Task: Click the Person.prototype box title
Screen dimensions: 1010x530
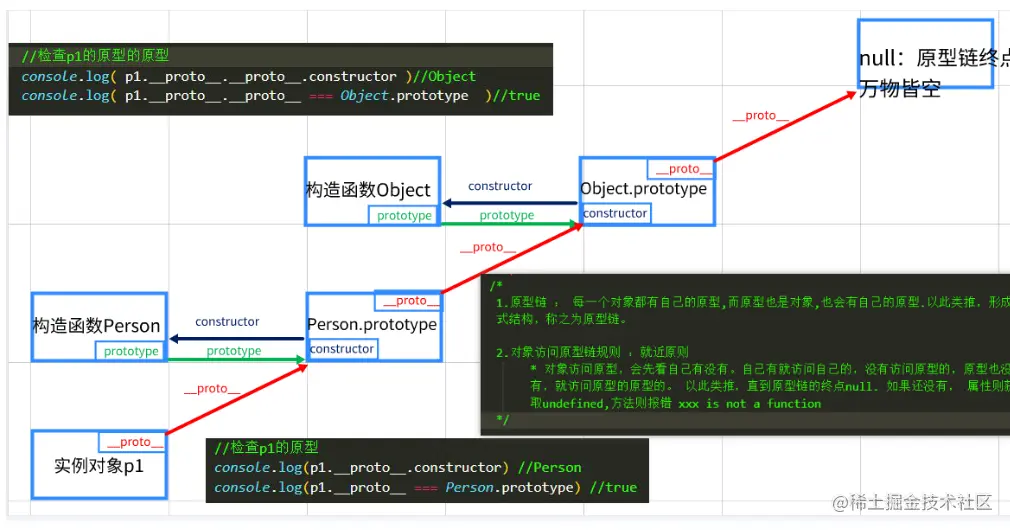Action: click(372, 325)
